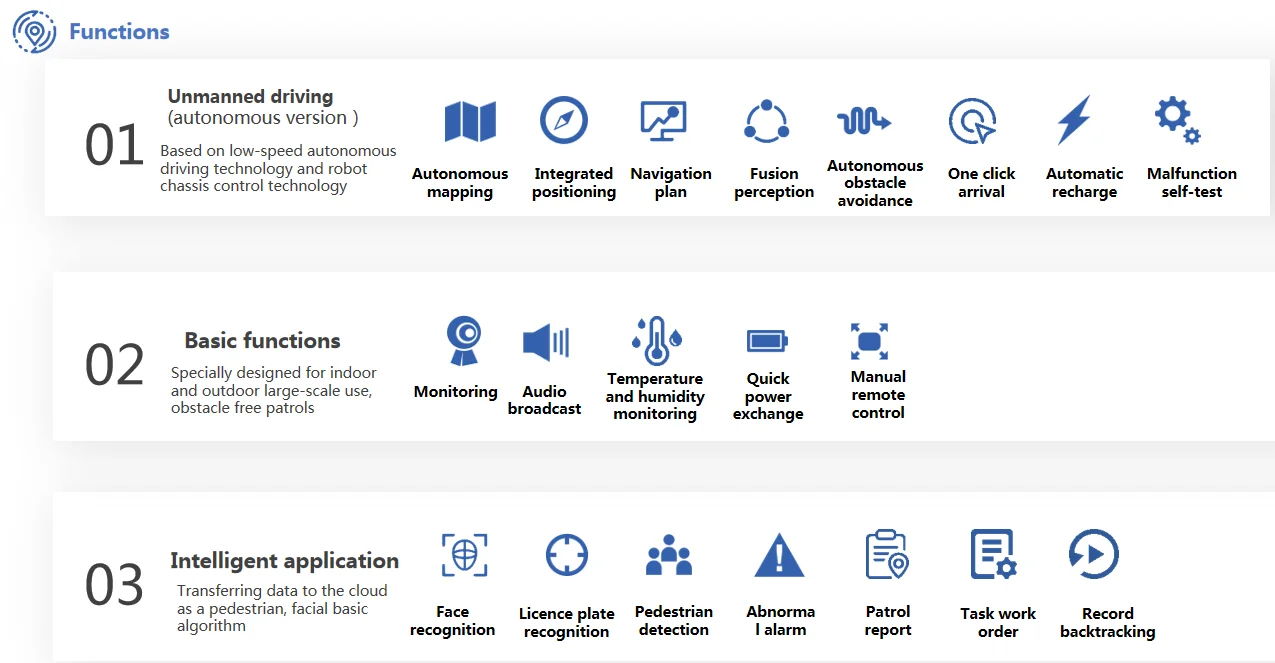Select the One click arrival icon

(x=972, y=122)
